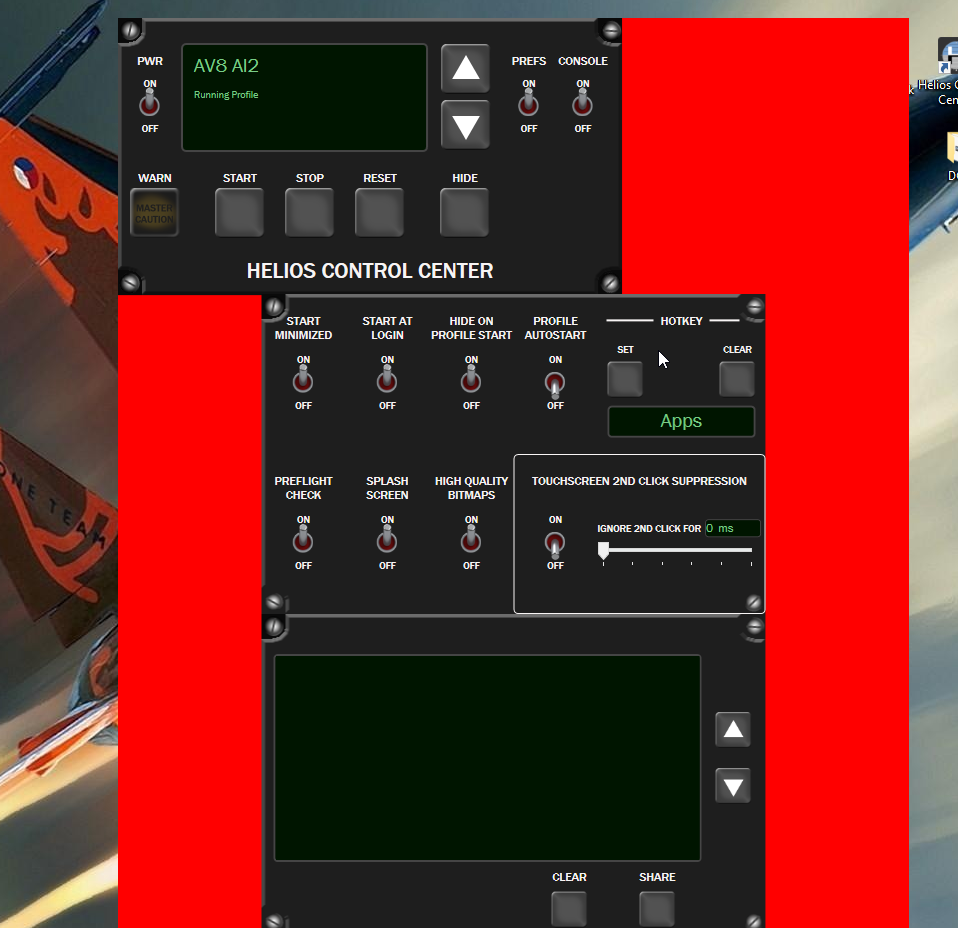Turn the CONSOLE switch off
Screen dimensions: 958x928
pyautogui.click(x=582, y=100)
